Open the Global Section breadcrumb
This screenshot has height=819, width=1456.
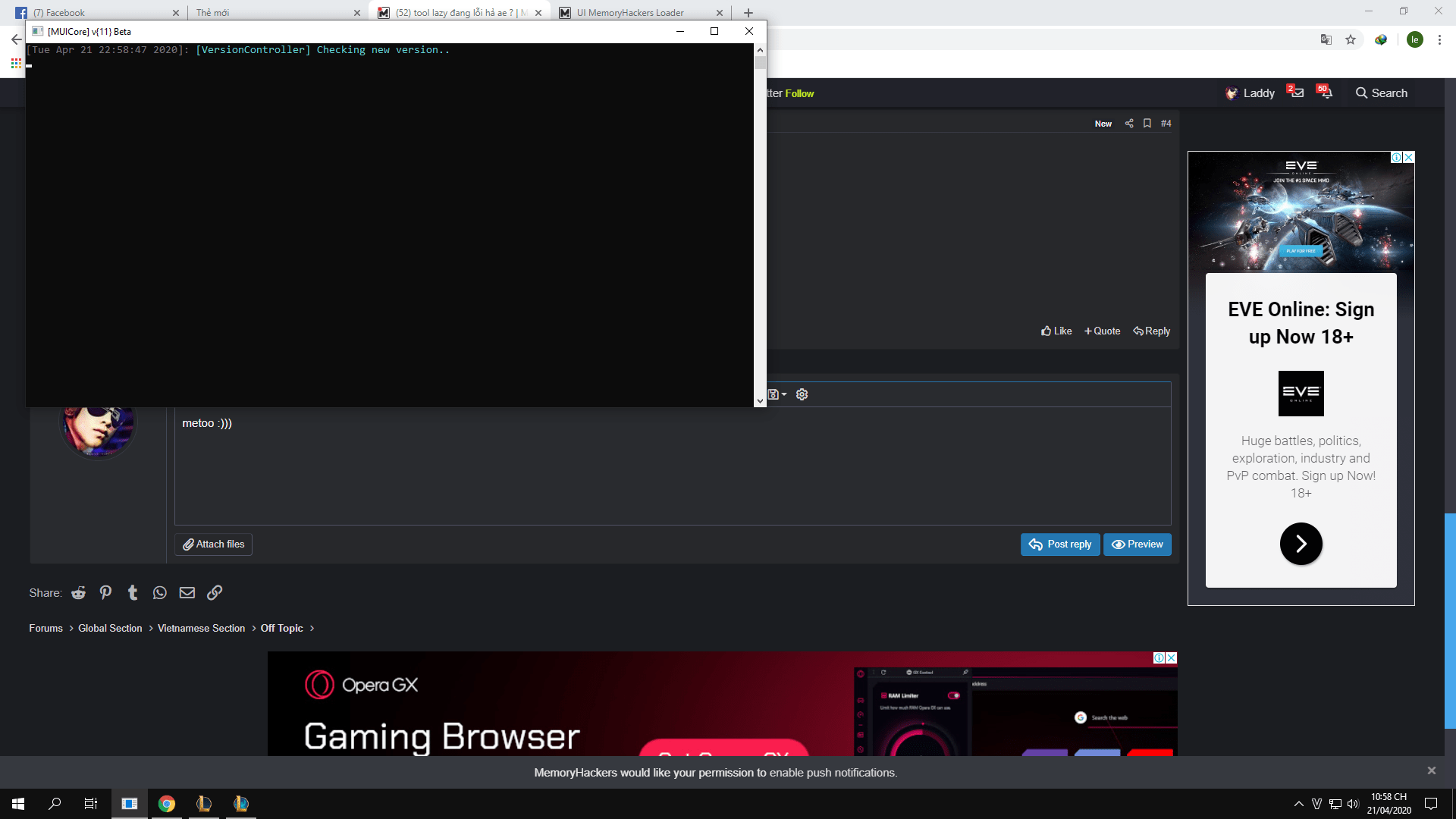coord(110,628)
